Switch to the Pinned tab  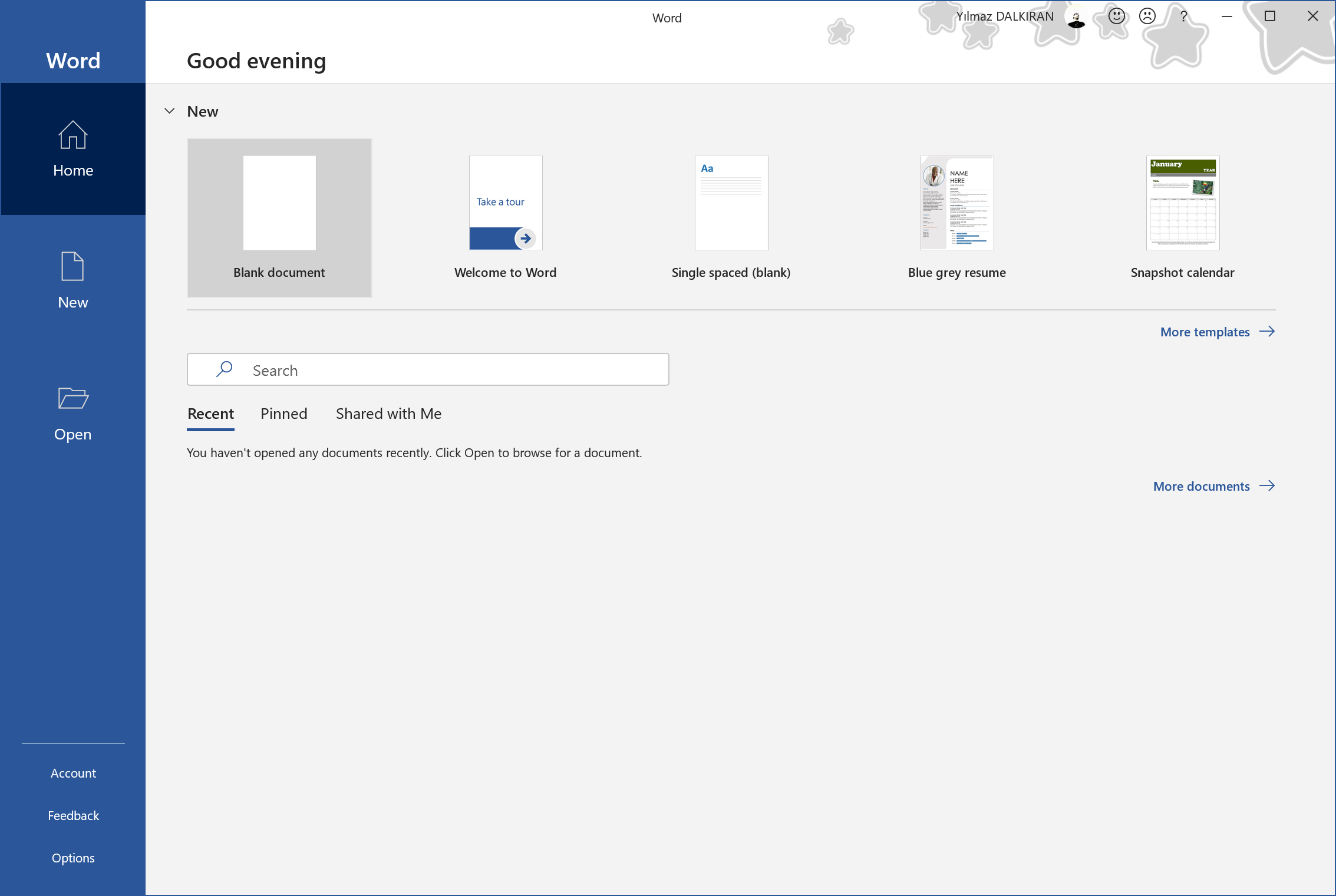(x=283, y=413)
